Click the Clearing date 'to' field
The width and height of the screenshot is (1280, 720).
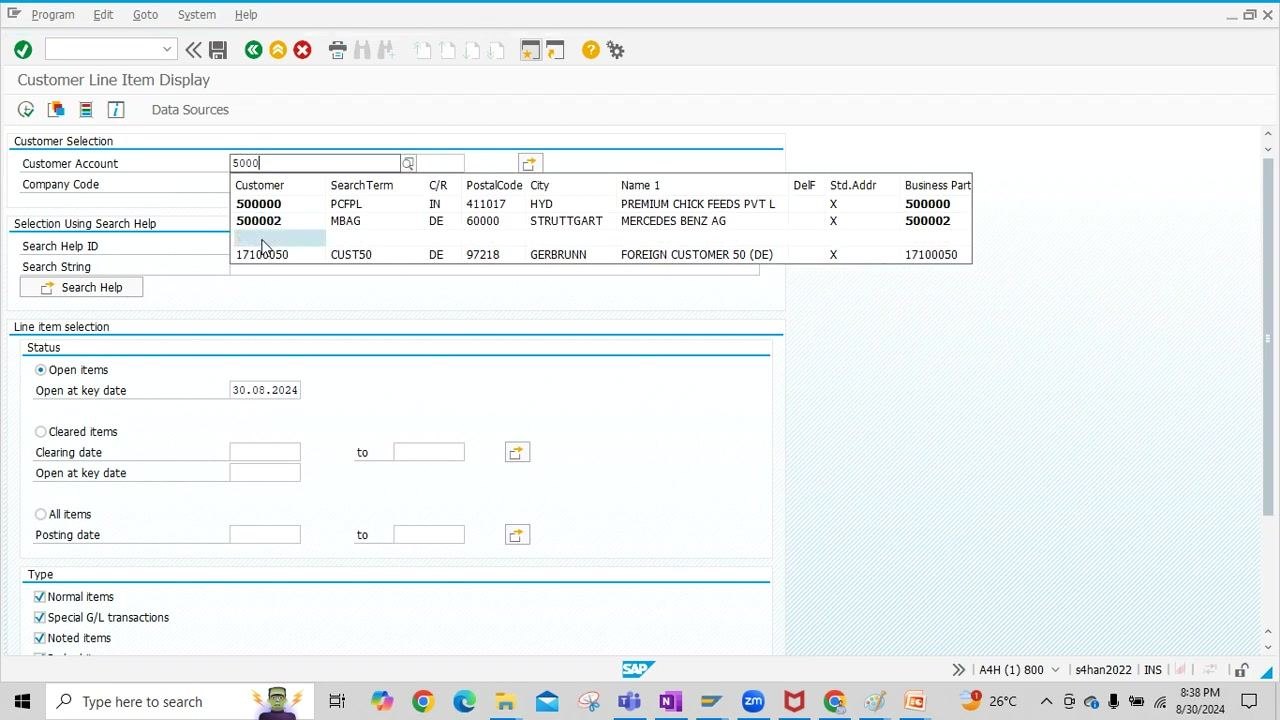(x=429, y=452)
